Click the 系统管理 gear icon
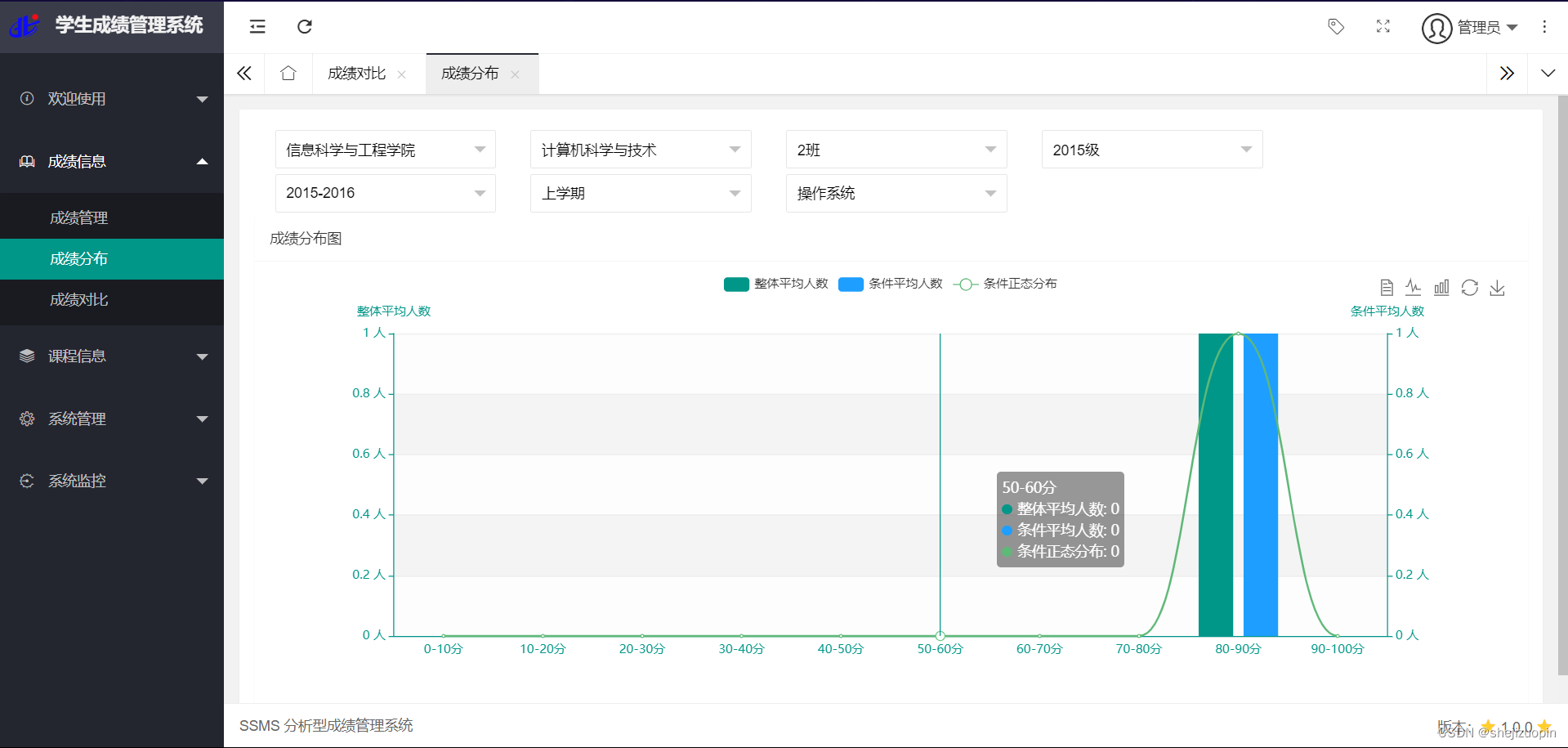Screen dimensions: 1568x748 [x=27, y=419]
